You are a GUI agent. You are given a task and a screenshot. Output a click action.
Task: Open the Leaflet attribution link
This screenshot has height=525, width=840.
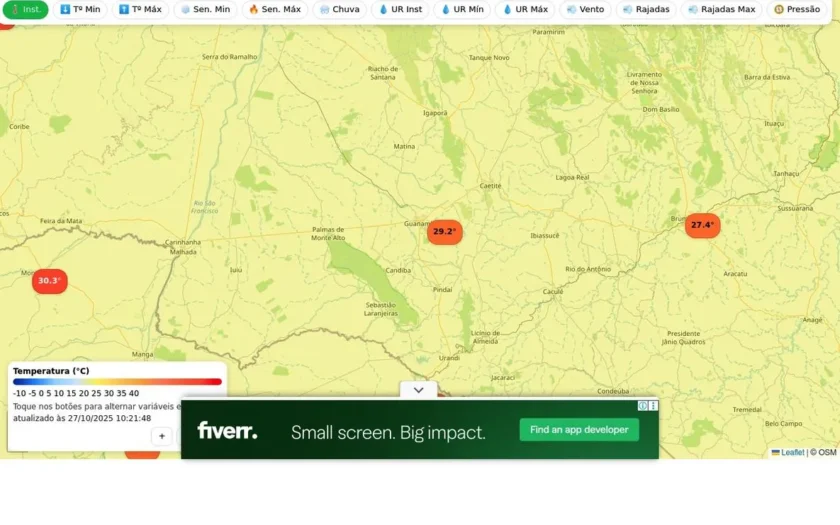pos(788,452)
